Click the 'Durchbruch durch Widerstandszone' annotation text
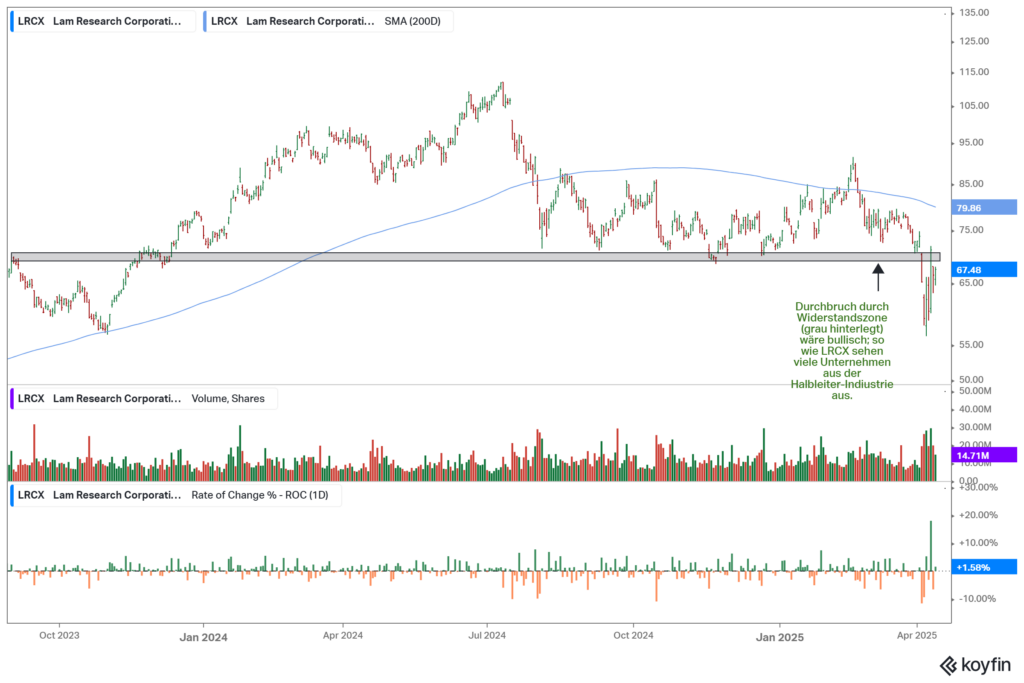 842,351
